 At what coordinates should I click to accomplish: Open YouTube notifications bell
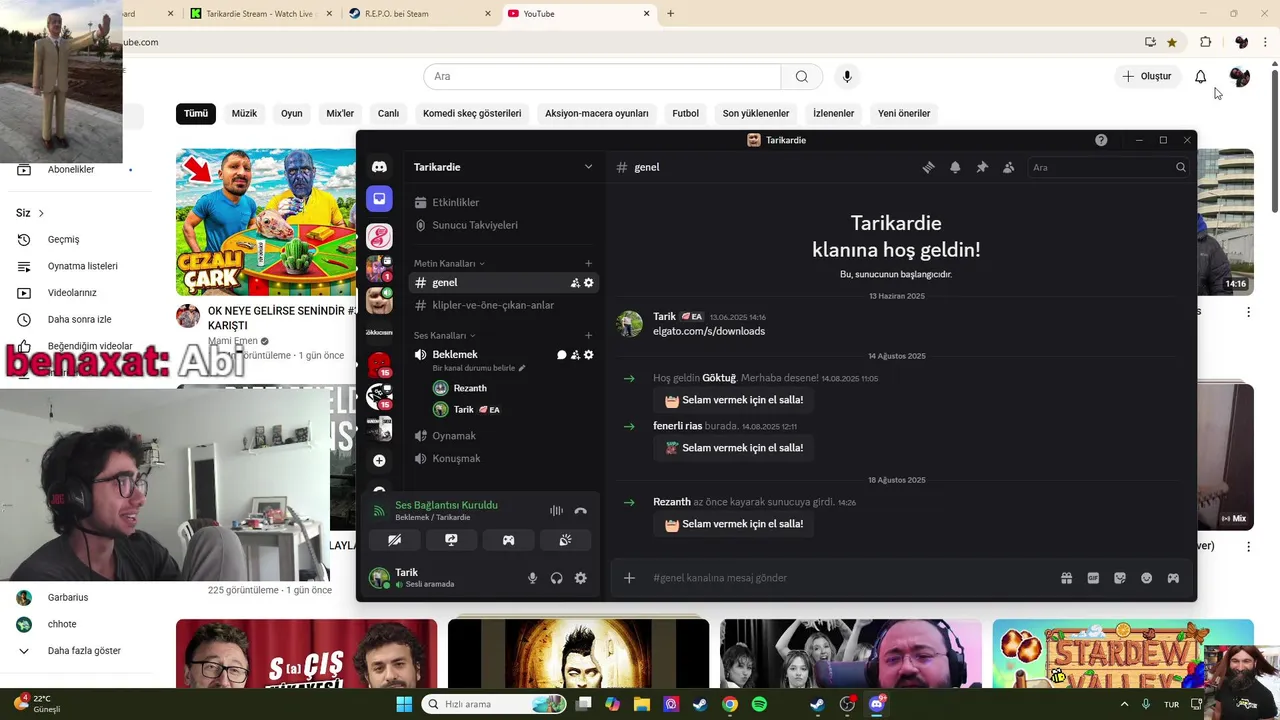(x=1200, y=76)
